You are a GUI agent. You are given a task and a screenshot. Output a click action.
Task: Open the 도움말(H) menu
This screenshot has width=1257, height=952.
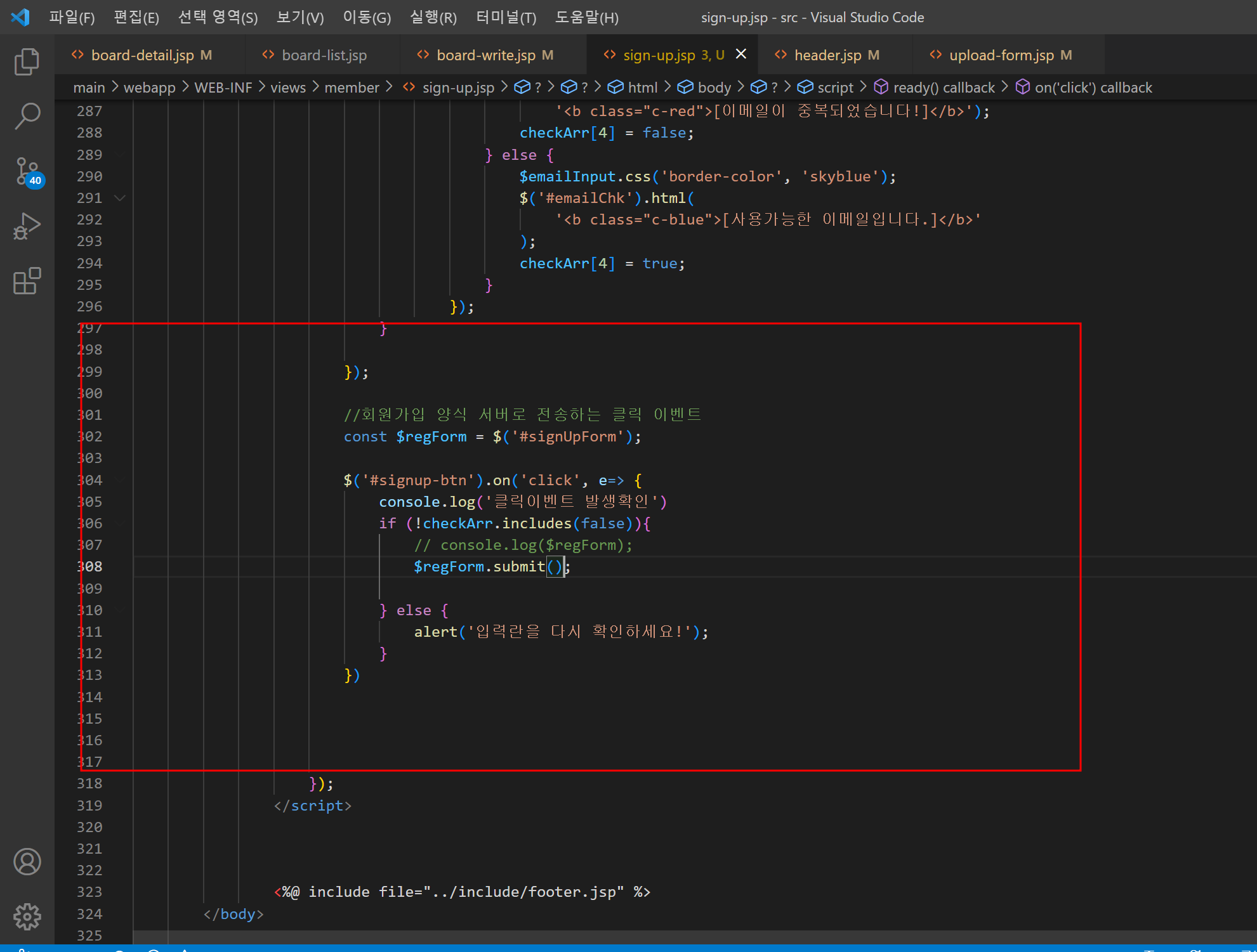[x=586, y=17]
